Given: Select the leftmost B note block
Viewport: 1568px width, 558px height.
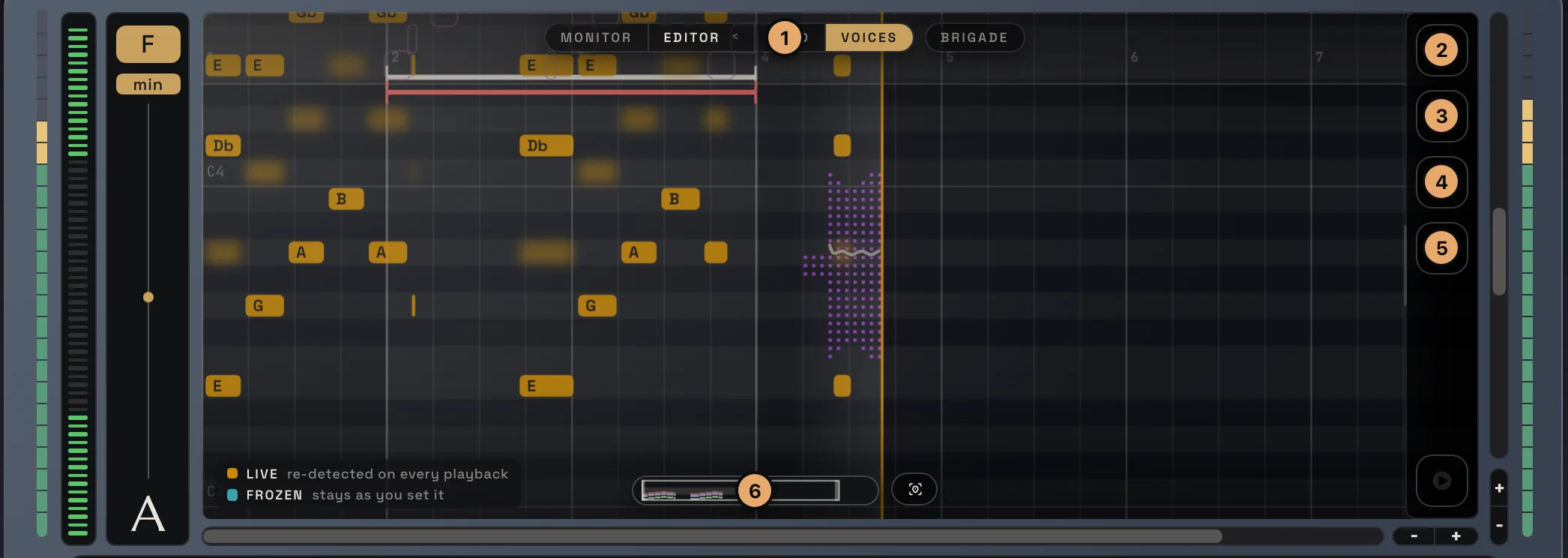Looking at the screenshot, I should pyautogui.click(x=346, y=199).
